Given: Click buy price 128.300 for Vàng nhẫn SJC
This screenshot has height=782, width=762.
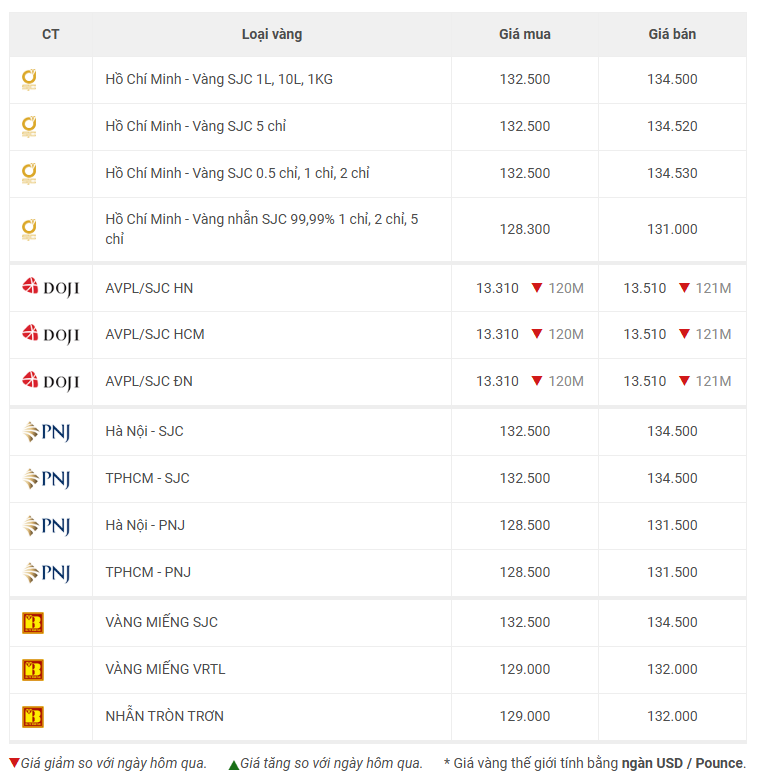Looking at the screenshot, I should coord(525,229).
